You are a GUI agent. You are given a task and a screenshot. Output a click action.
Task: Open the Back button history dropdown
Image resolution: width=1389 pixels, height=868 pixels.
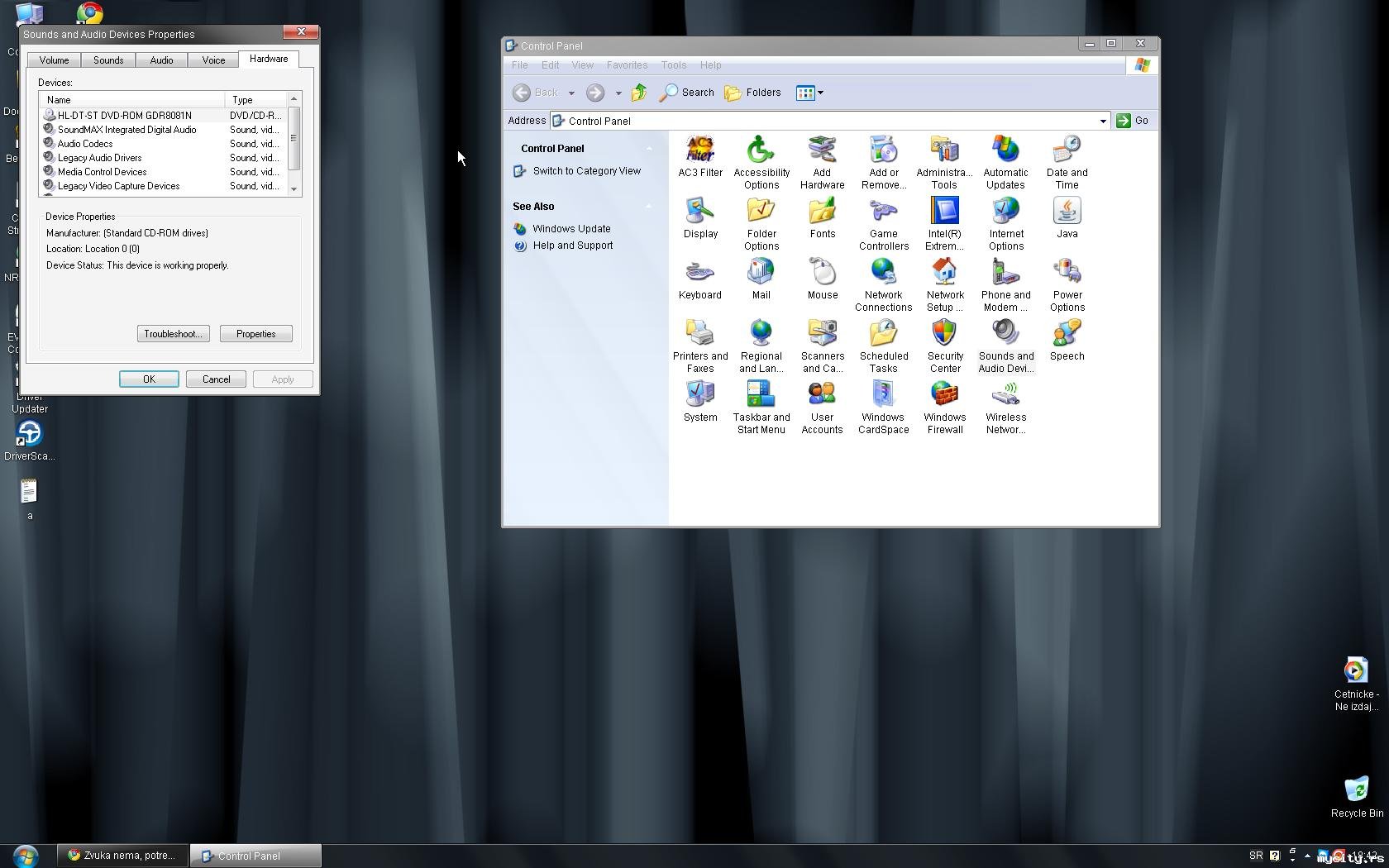(571, 93)
